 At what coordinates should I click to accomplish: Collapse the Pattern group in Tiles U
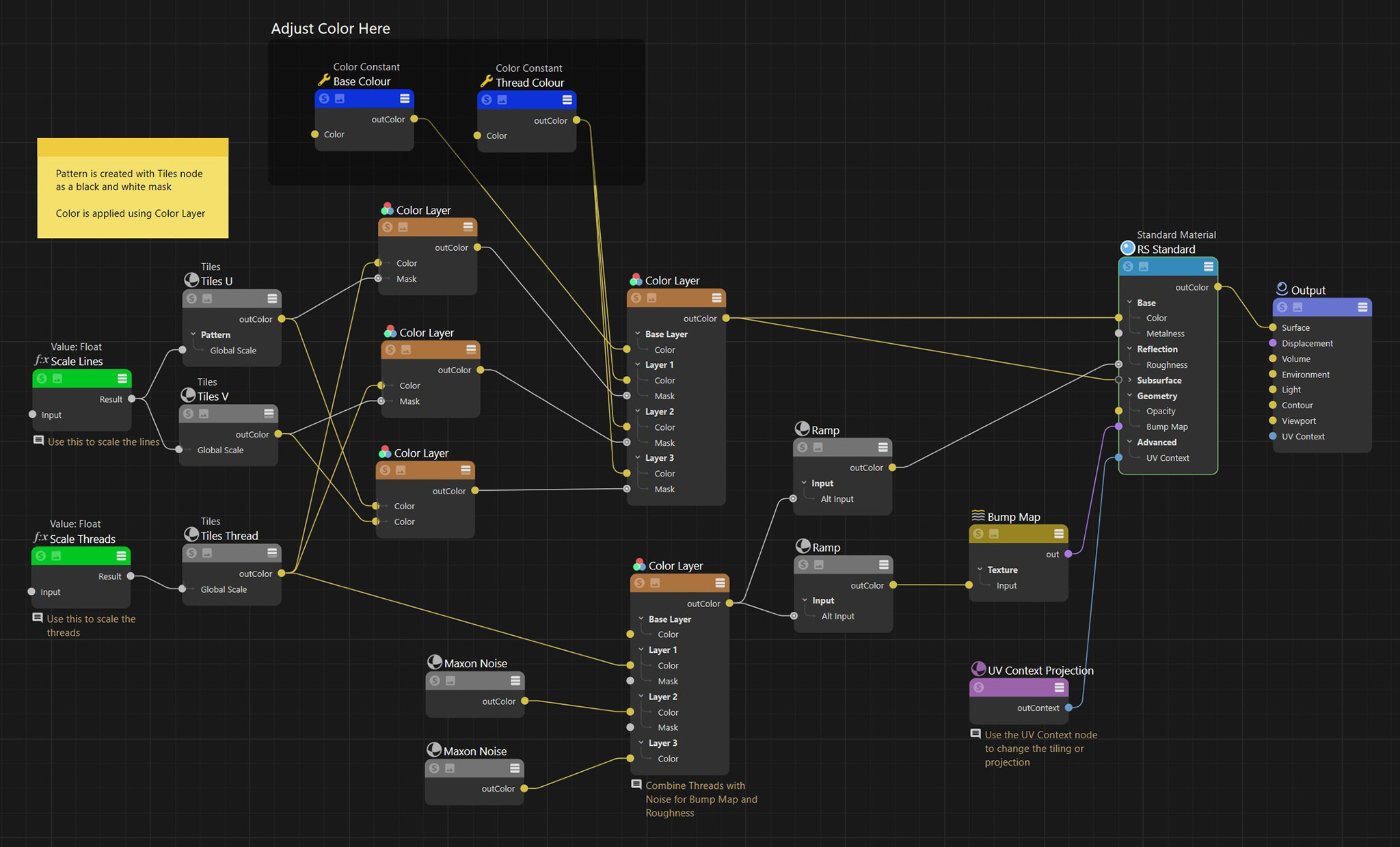193,335
